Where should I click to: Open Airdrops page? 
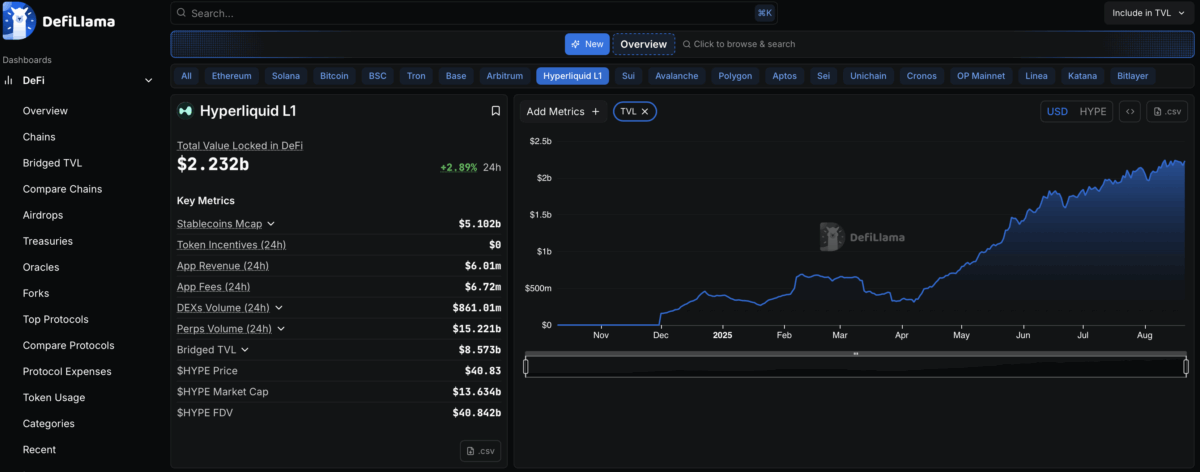click(x=43, y=215)
